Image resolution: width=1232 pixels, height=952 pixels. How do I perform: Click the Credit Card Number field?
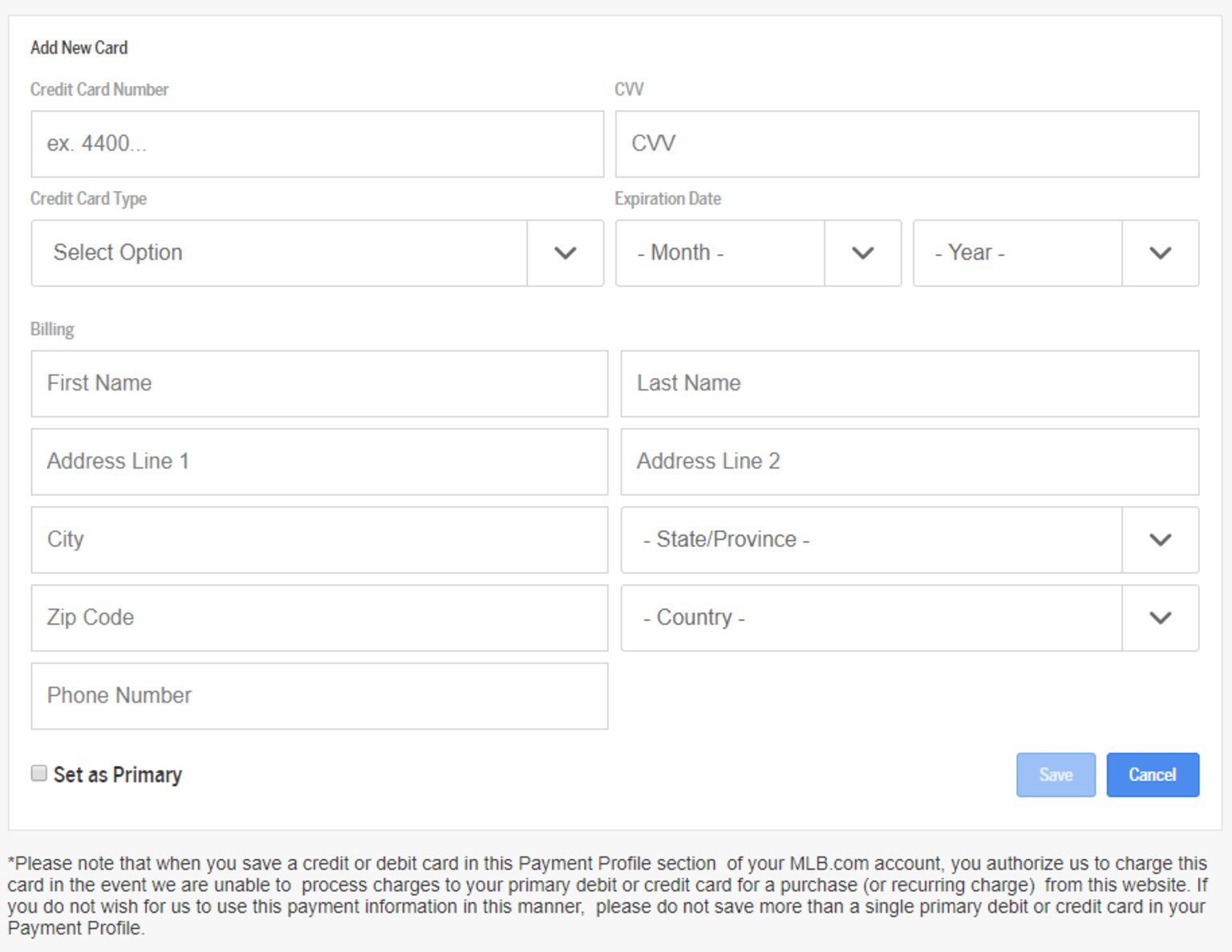pos(317,144)
